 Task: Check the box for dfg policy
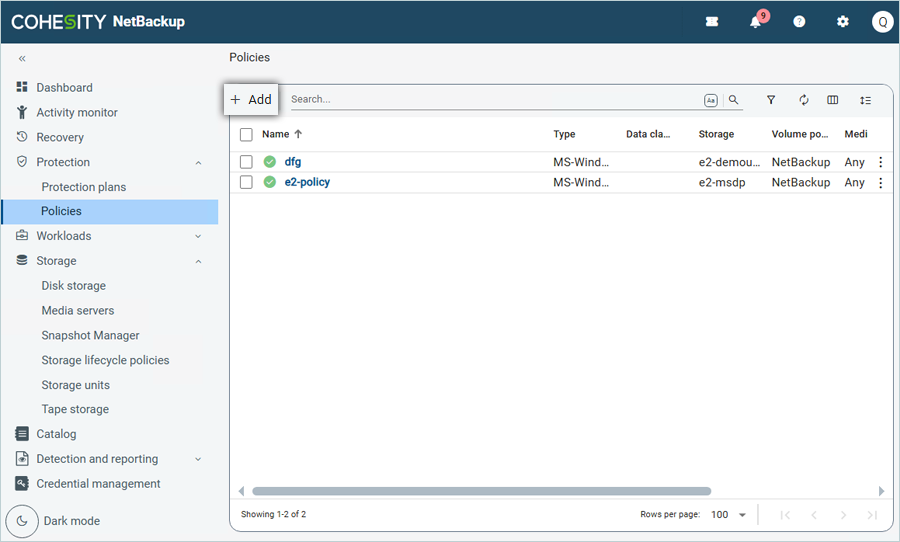[x=246, y=162]
